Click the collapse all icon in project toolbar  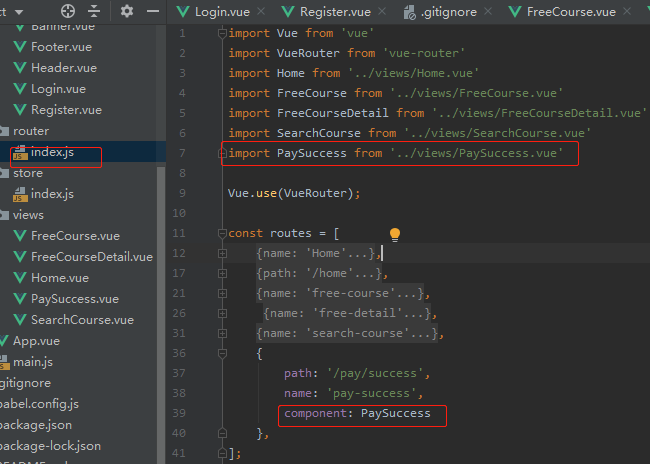[94, 11]
